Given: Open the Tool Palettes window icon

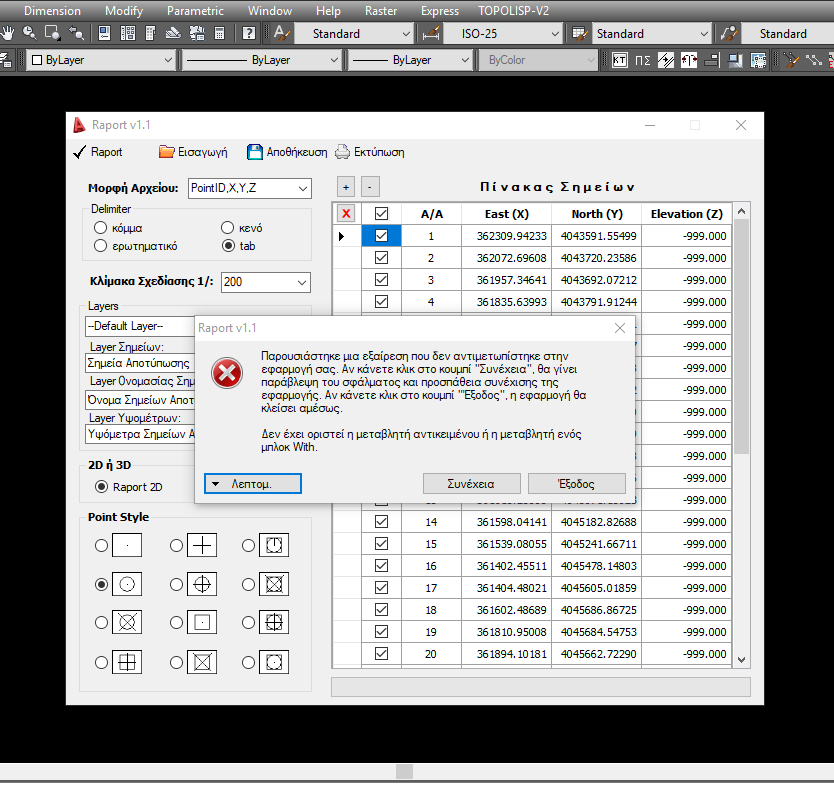Looking at the screenshot, I should (151, 34).
